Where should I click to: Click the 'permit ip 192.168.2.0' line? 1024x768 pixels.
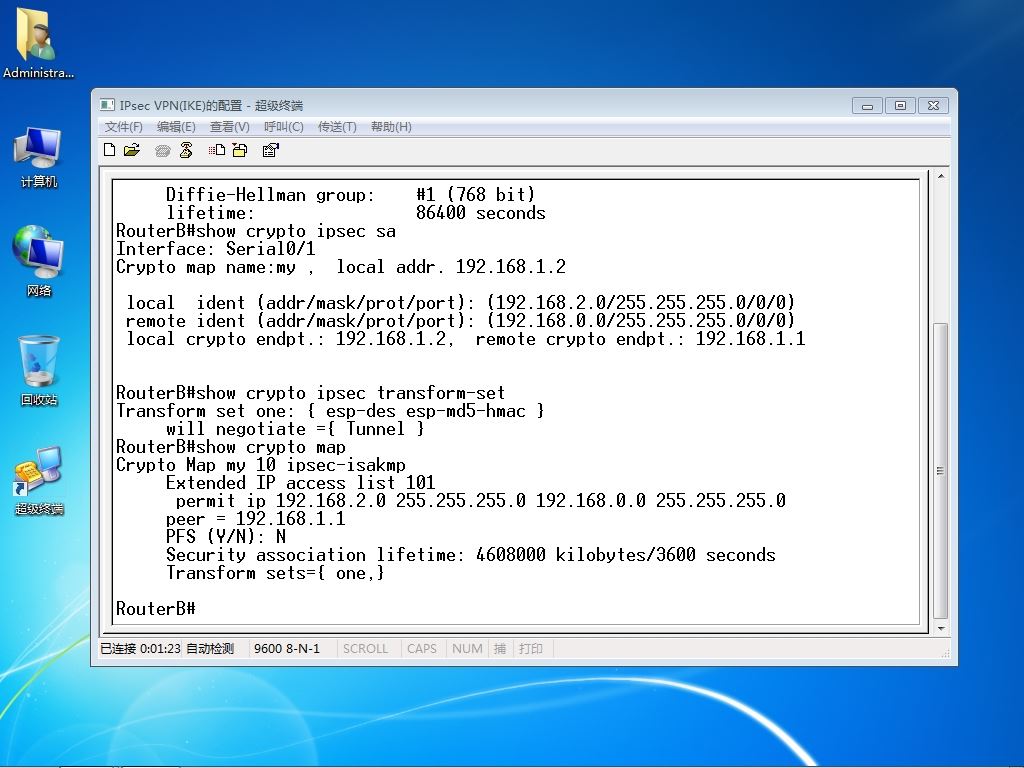point(481,501)
